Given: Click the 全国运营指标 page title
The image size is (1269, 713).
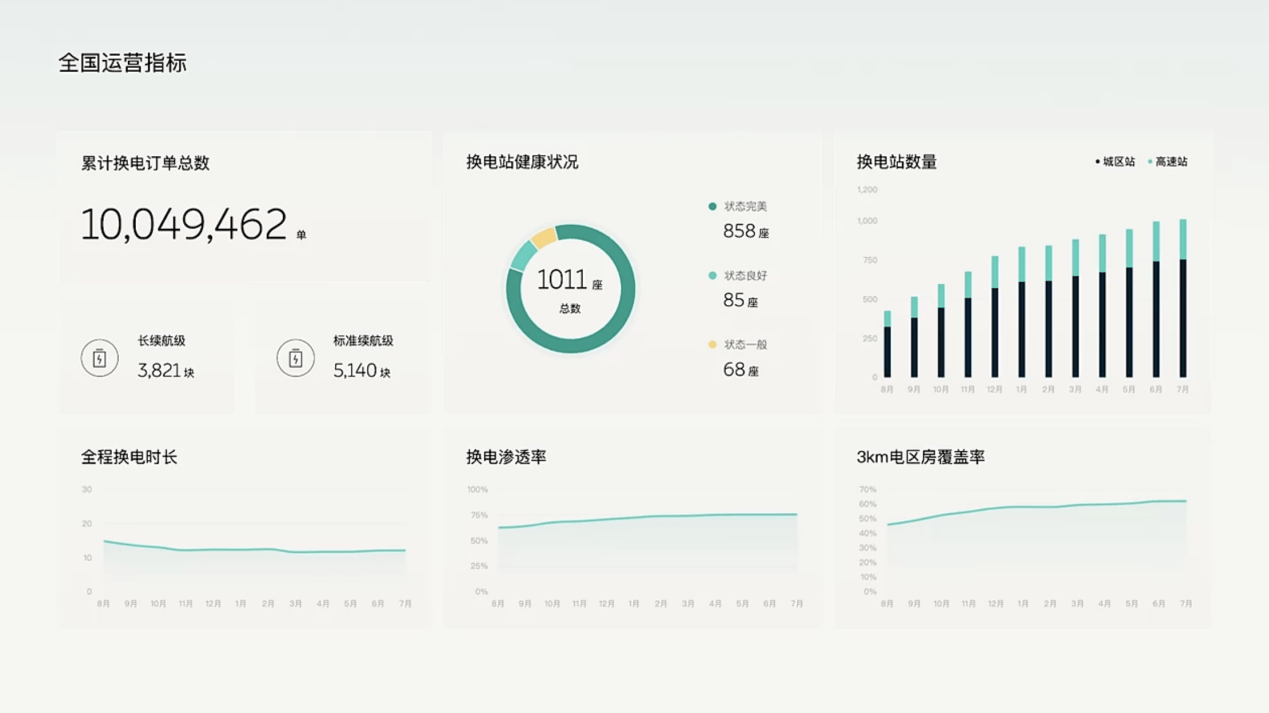Looking at the screenshot, I should pos(122,63).
